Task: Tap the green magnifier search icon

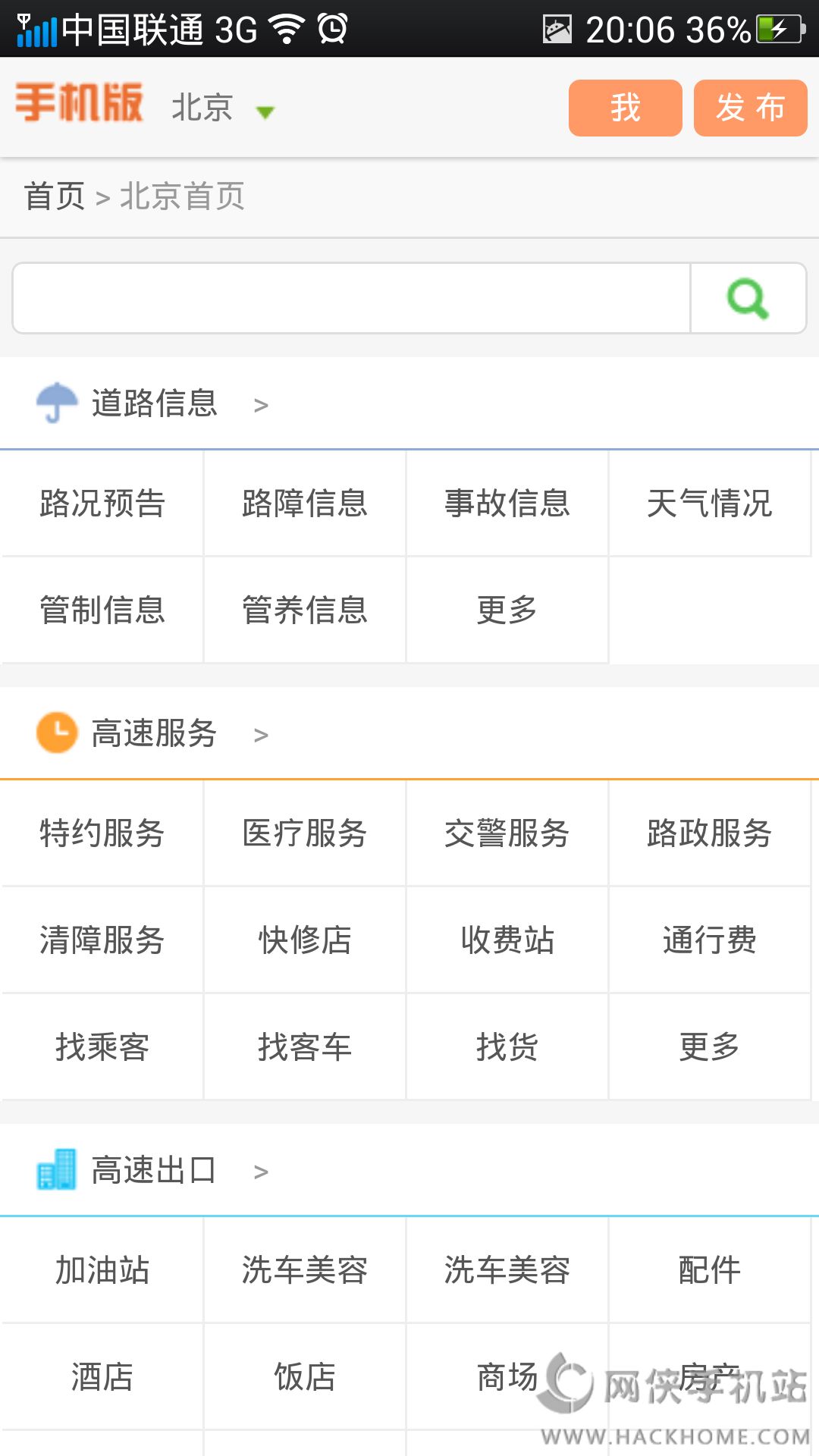Action: [x=748, y=298]
